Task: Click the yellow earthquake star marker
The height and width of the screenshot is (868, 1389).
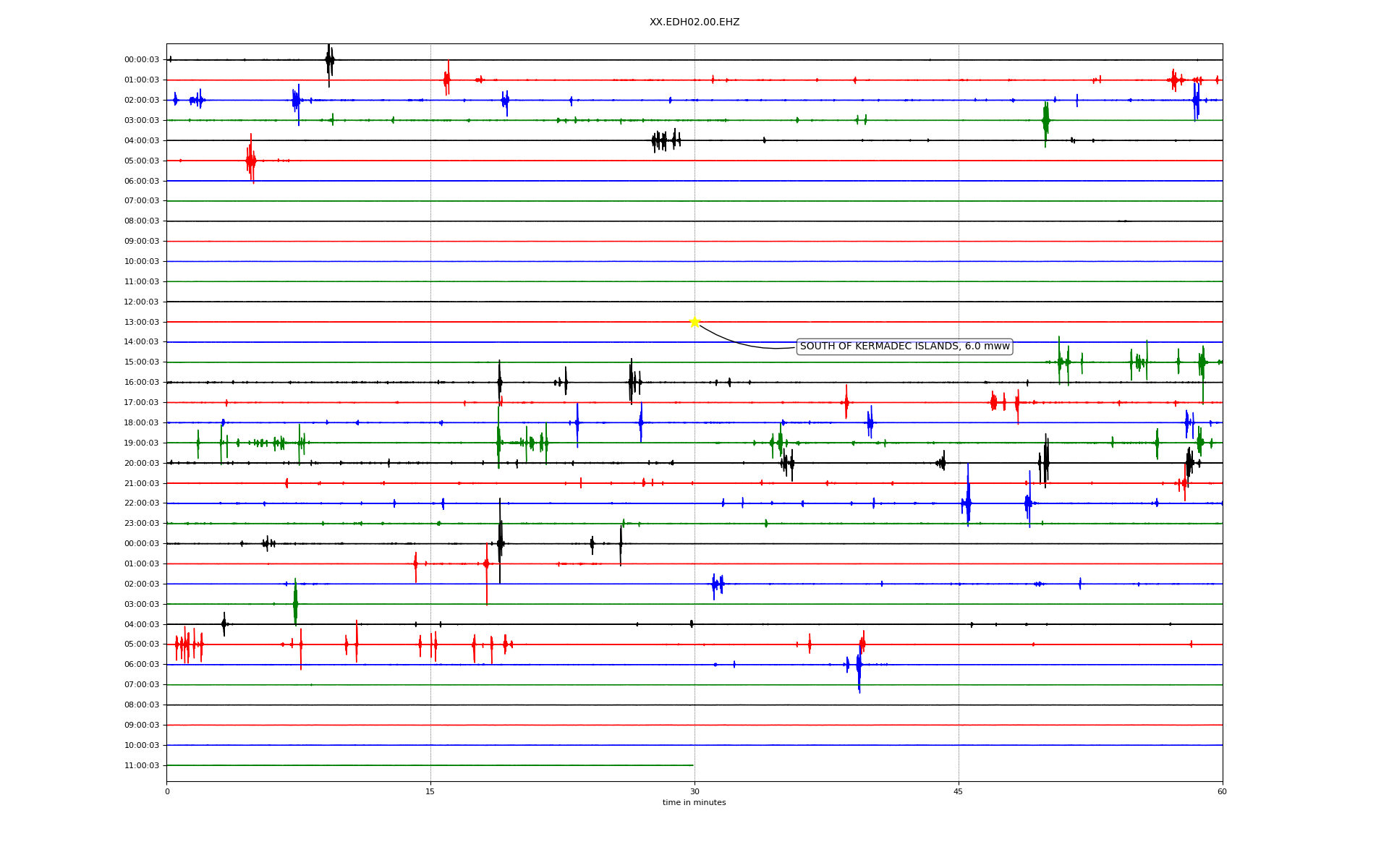Action: (x=694, y=322)
